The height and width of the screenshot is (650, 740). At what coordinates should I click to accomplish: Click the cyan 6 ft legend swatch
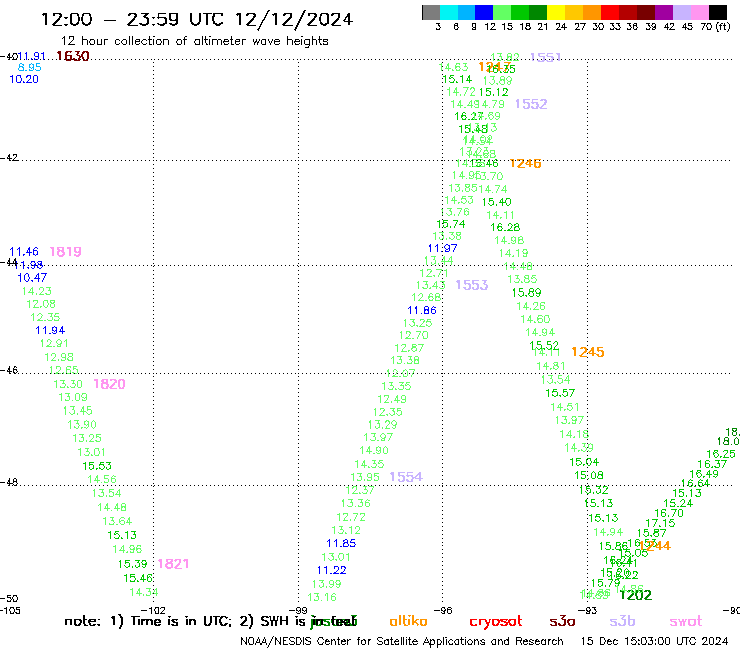point(449,12)
